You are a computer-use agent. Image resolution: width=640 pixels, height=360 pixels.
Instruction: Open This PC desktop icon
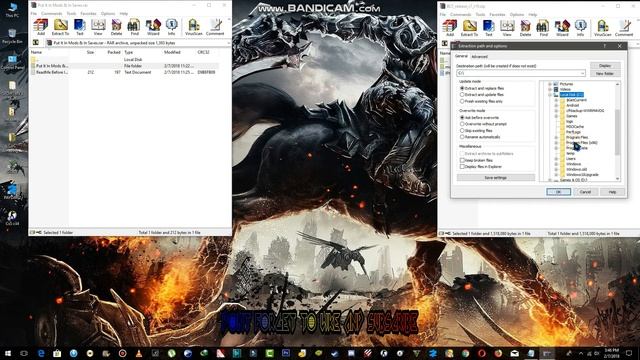pyautogui.click(x=12, y=10)
